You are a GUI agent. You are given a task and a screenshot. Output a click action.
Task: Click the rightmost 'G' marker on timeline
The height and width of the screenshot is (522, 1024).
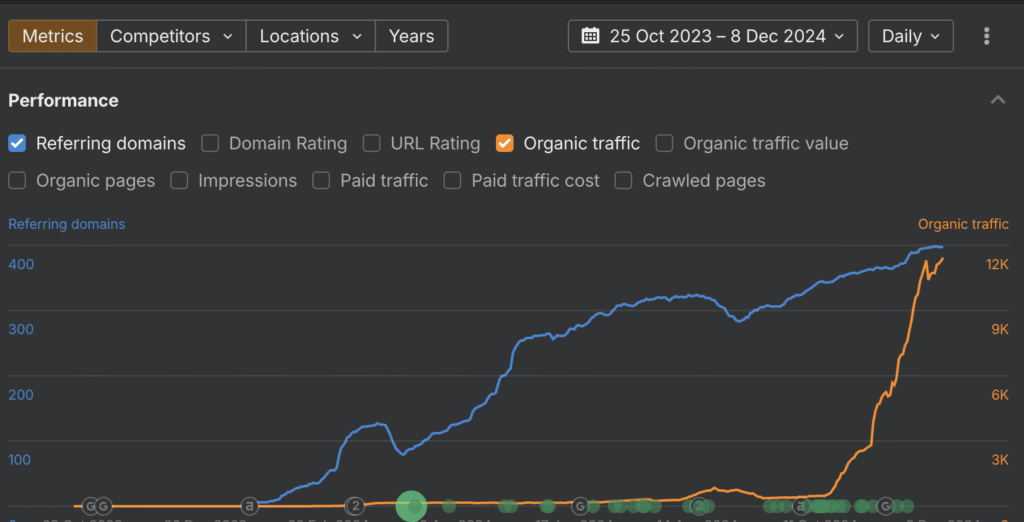886,506
